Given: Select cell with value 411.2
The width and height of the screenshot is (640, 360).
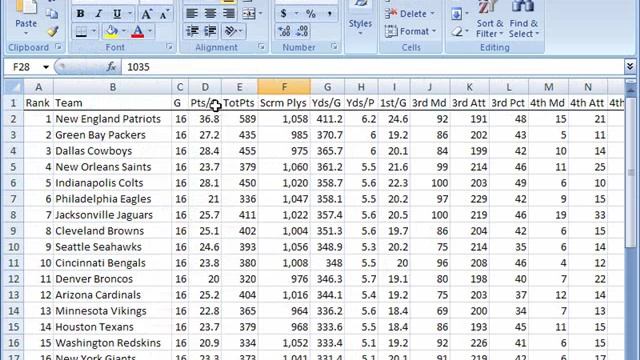Looking at the screenshot, I should (327, 119).
